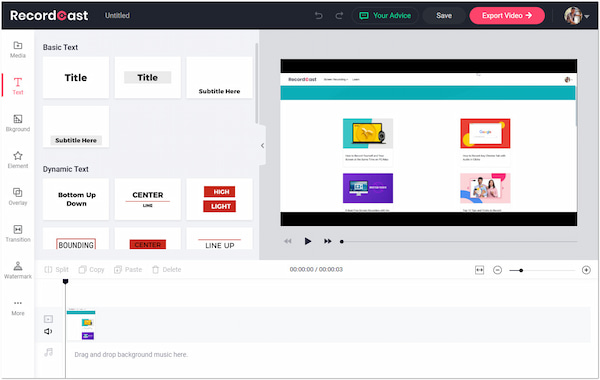The image size is (600, 380).
Task: Undo the last action
Action: (x=318, y=16)
